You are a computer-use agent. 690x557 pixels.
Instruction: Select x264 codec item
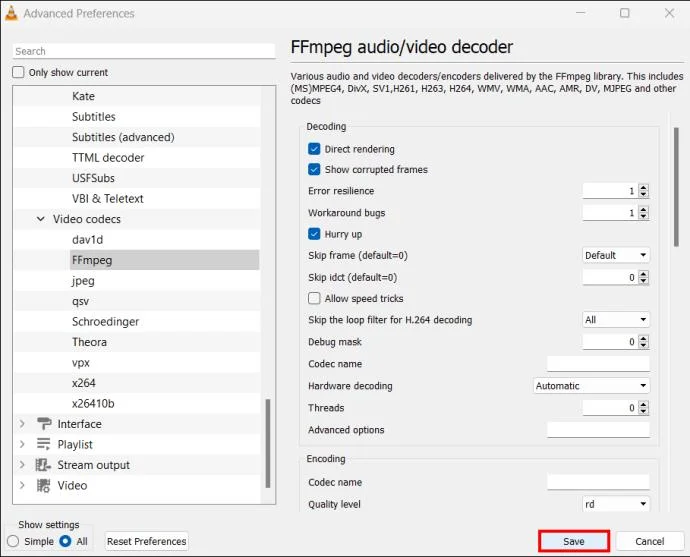[x=84, y=383]
